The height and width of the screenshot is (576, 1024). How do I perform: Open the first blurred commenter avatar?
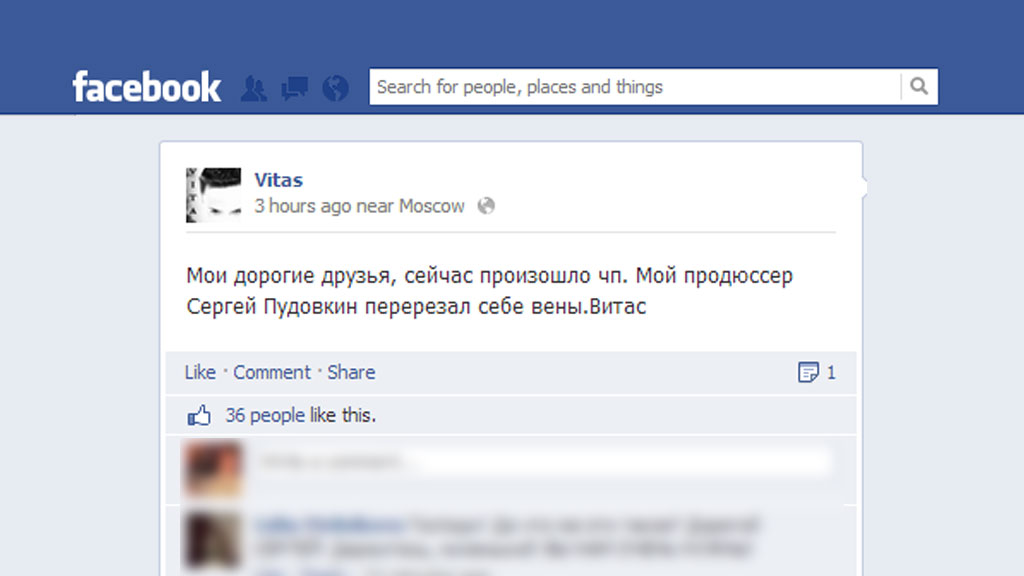point(212,470)
